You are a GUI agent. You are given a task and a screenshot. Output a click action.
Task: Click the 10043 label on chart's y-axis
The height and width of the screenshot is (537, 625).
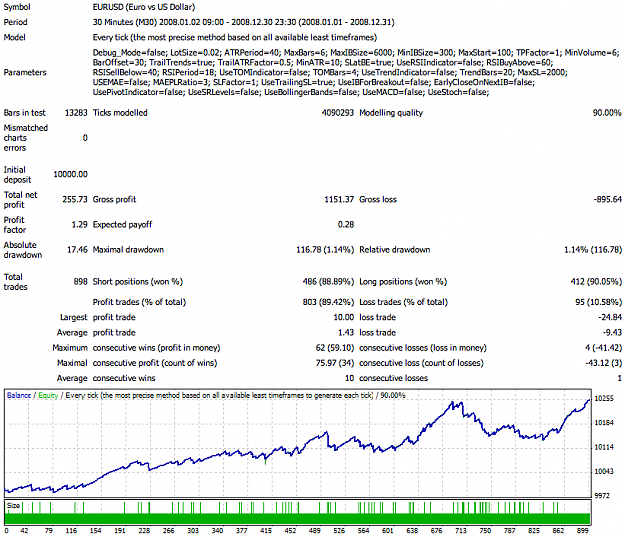coord(604,472)
